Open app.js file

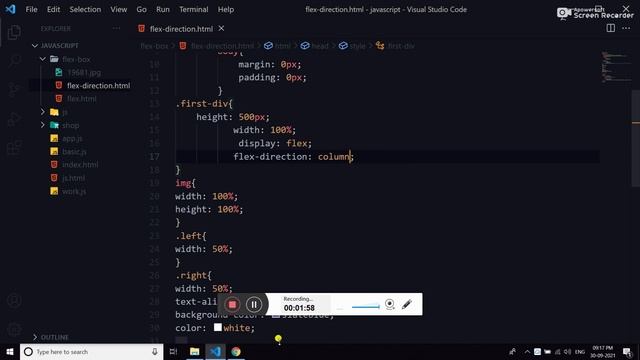pos(72,138)
